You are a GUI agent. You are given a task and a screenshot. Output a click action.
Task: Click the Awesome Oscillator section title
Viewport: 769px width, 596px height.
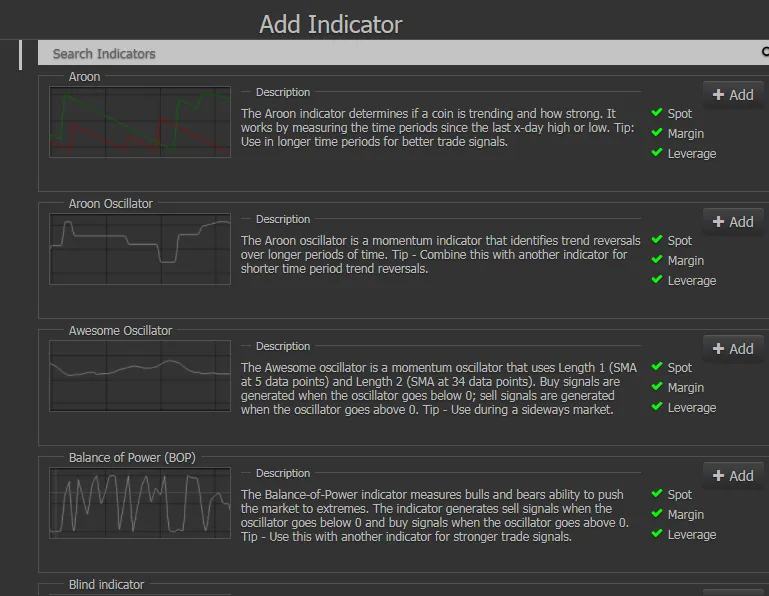pos(120,331)
